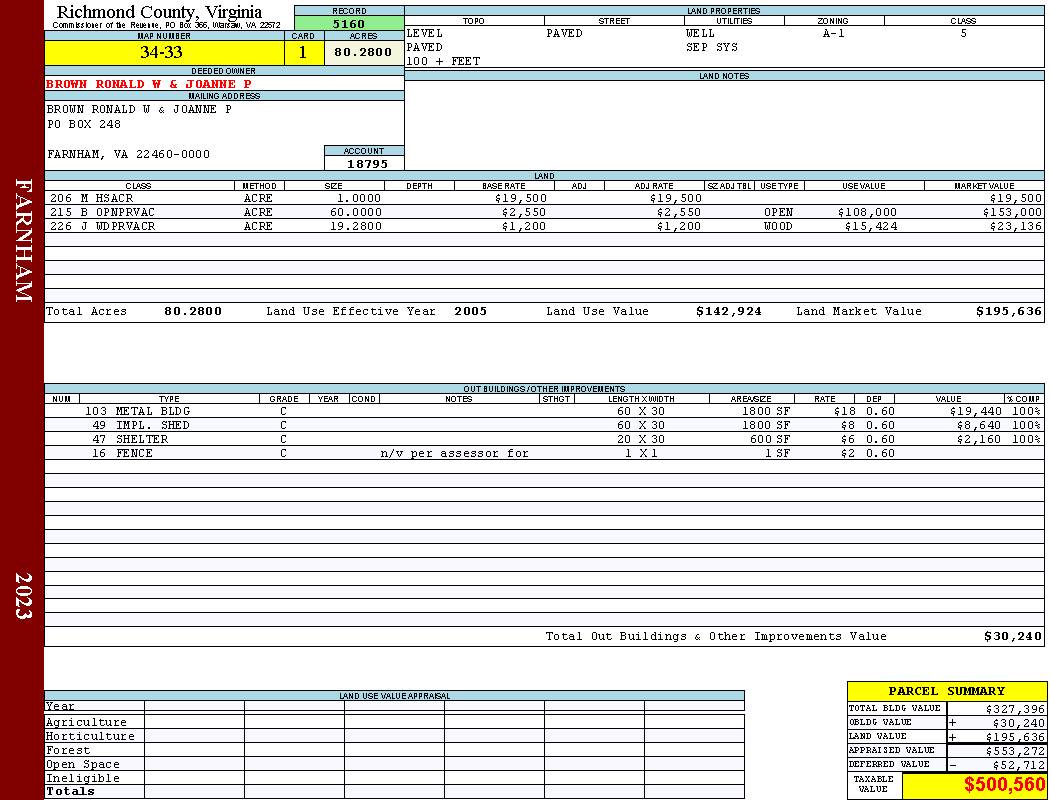Viewport: 1050px width, 800px height.
Task: Click the Deferred Value $52,712
Action: click(1019, 765)
